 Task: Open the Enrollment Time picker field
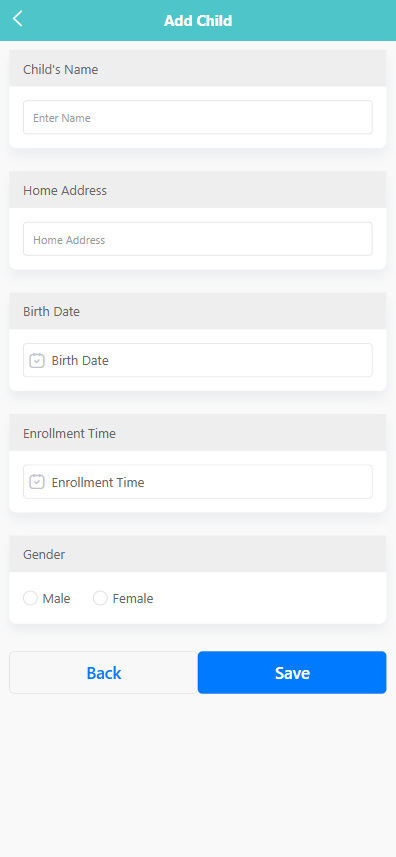point(198,482)
